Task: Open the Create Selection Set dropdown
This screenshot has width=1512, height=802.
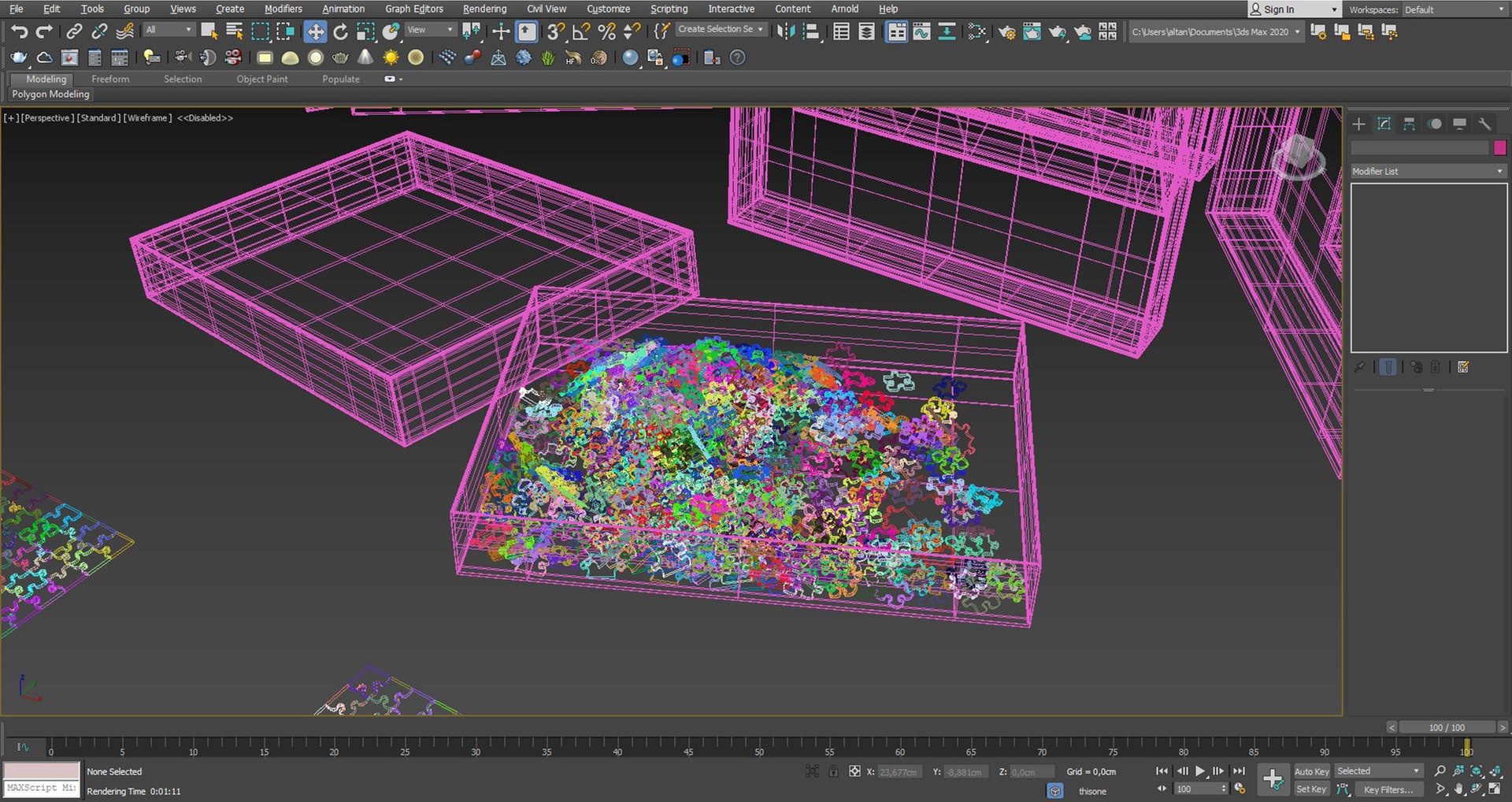Action: click(721, 29)
